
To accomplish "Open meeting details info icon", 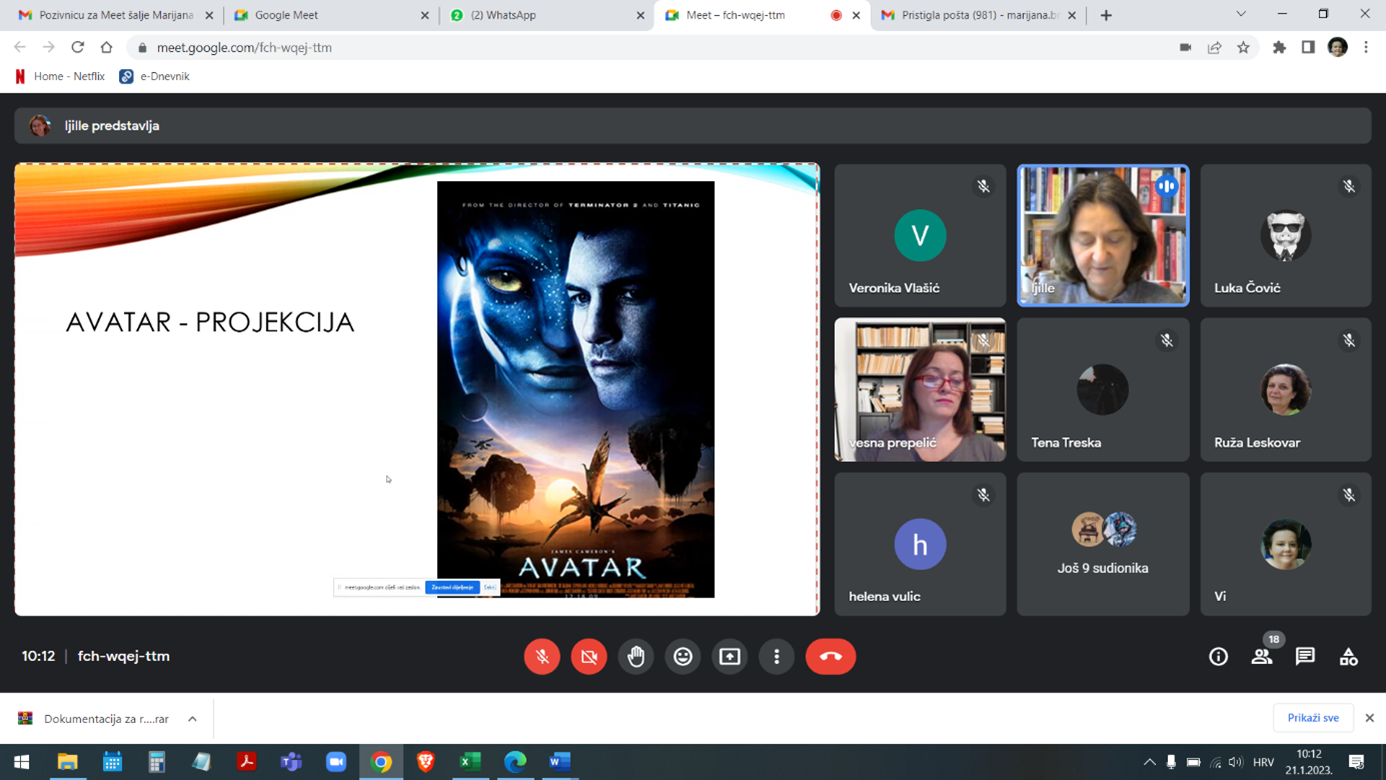I will coord(1218,657).
